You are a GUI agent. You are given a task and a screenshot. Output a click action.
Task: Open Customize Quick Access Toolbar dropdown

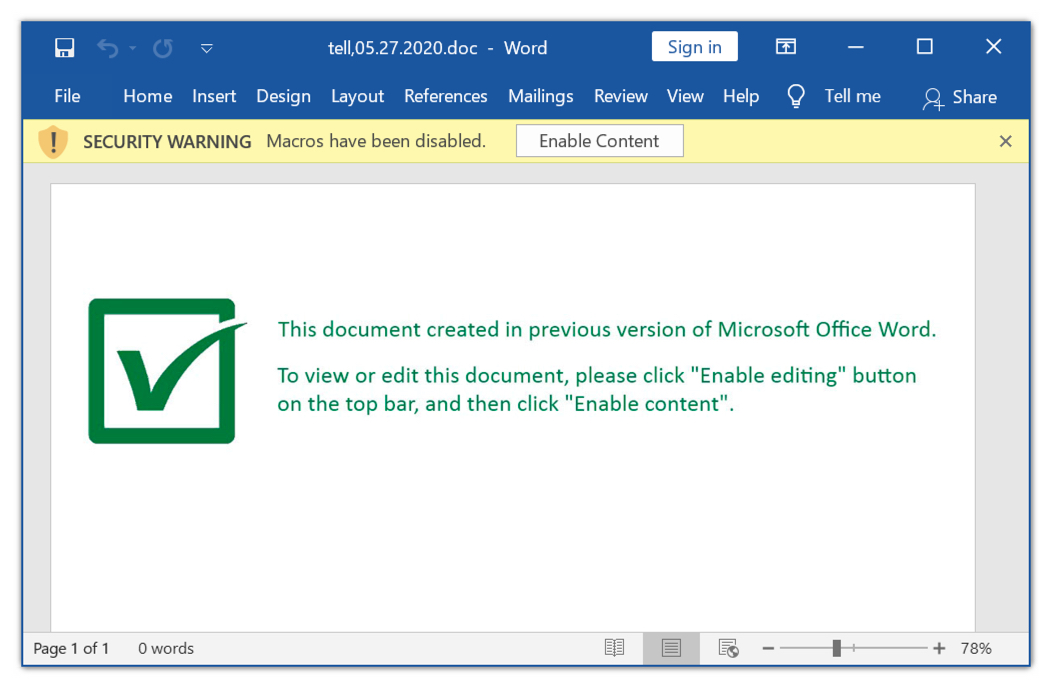(x=206, y=48)
